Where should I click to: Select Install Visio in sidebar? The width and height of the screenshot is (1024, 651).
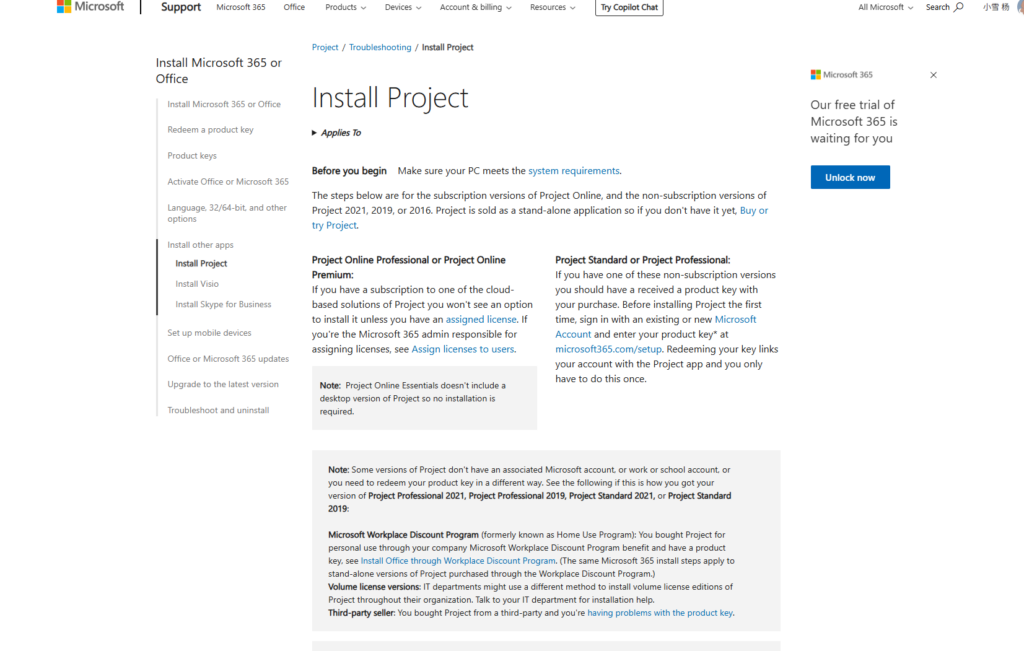pyautogui.click(x=197, y=284)
